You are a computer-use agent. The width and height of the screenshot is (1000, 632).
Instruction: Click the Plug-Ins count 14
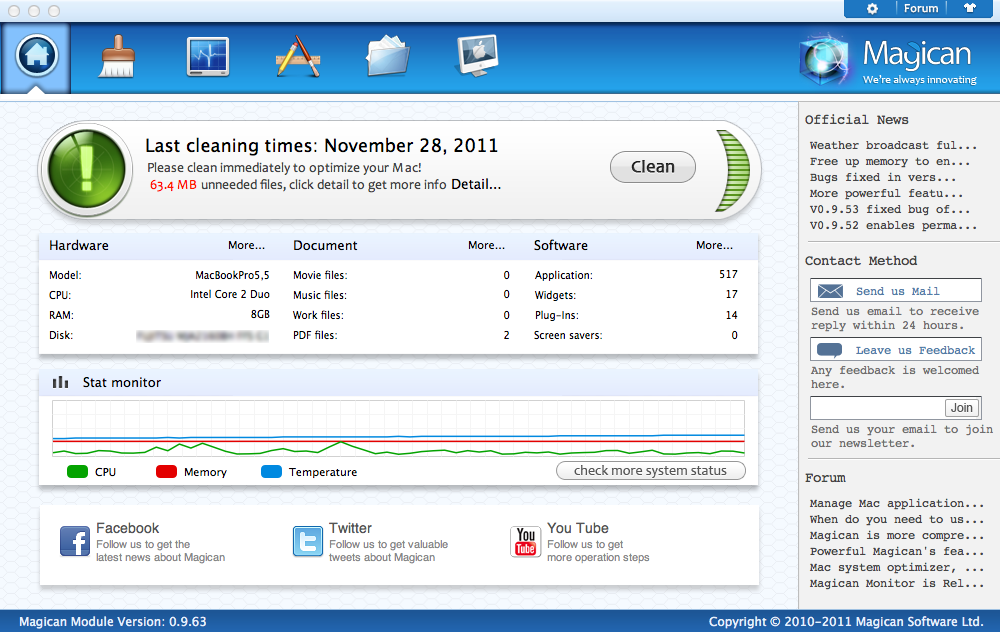[x=732, y=314]
